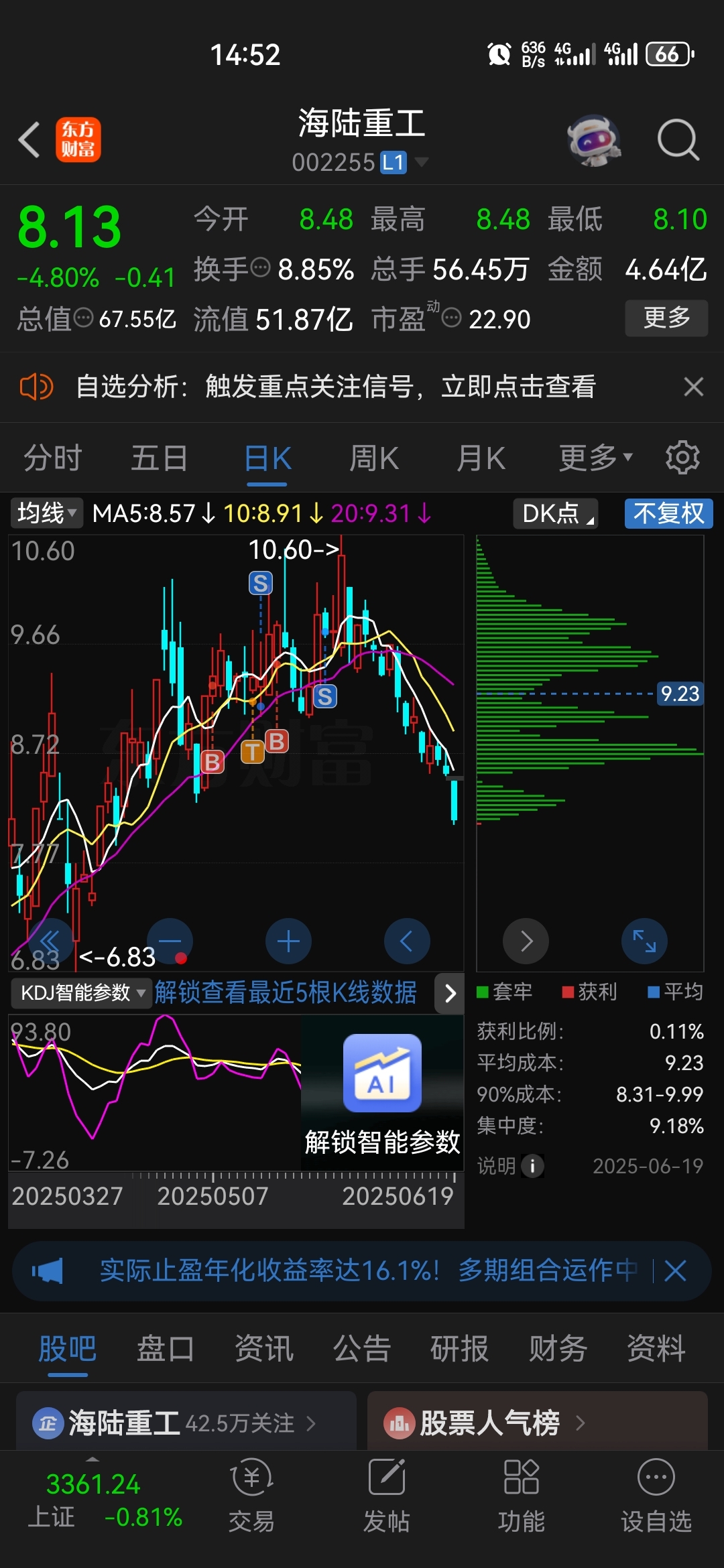Tap the top S sell marker
724x1568 pixels.
[261, 583]
